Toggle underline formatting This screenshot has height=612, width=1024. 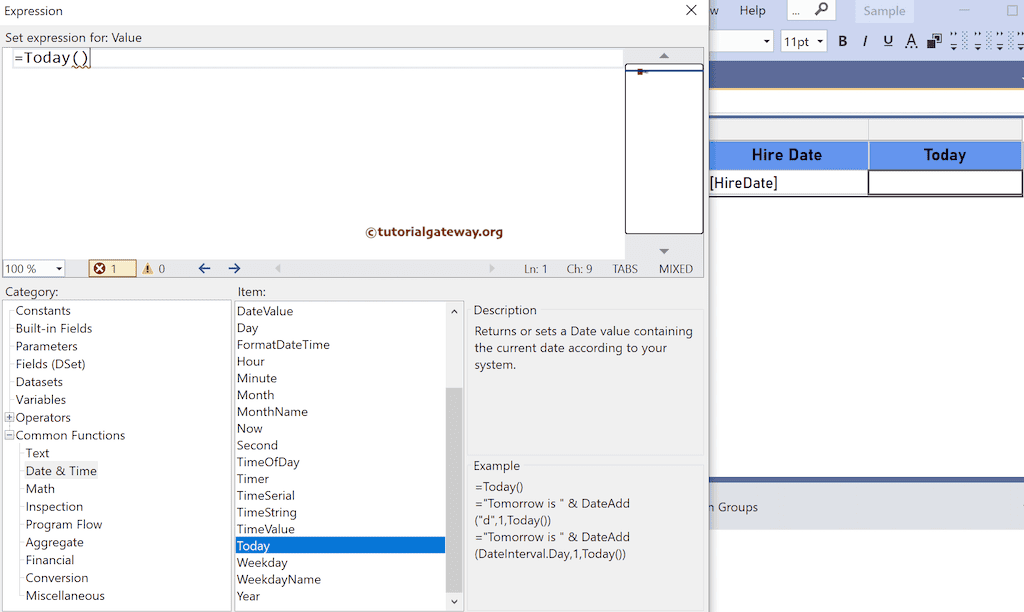(889, 40)
